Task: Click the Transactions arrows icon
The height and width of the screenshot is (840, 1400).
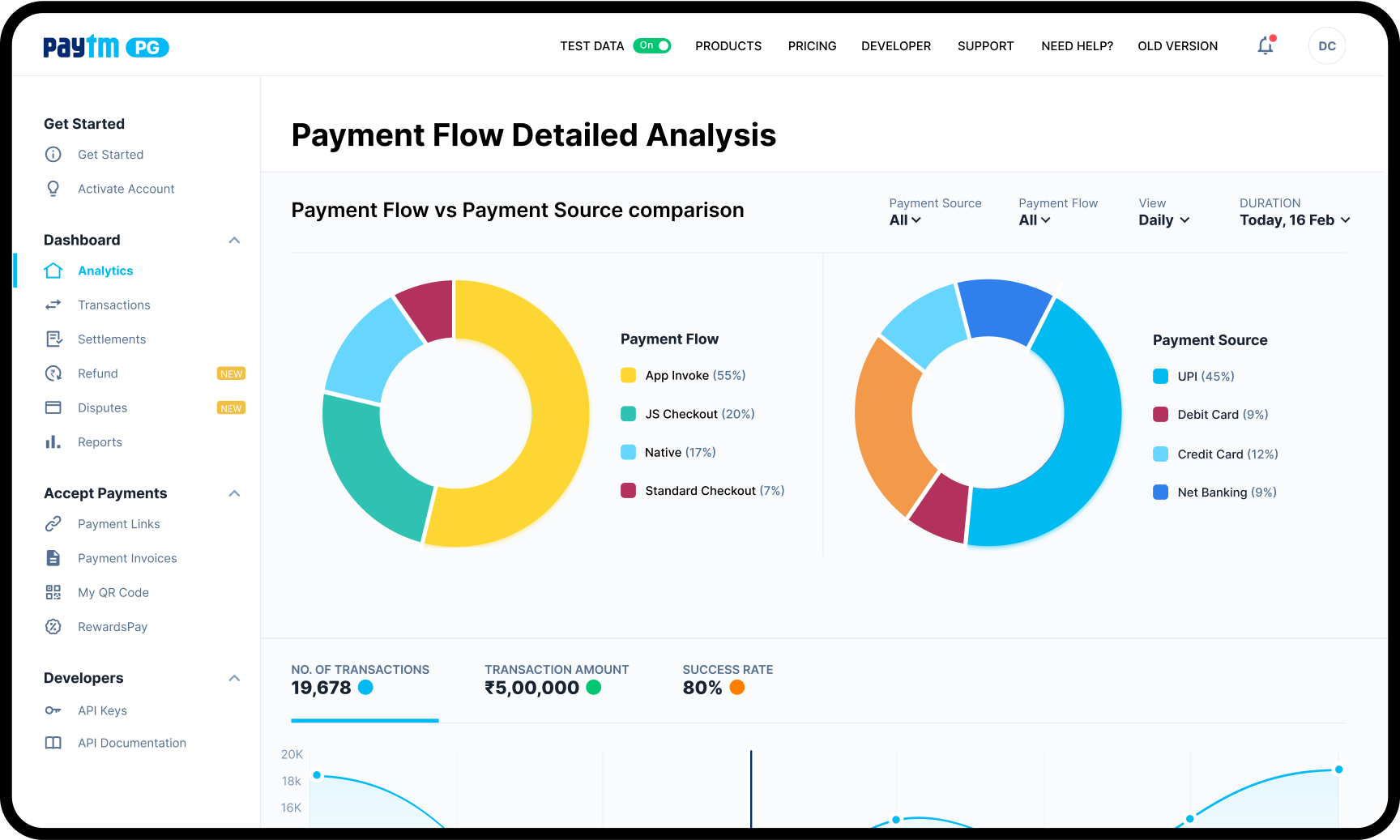Action: click(x=53, y=305)
